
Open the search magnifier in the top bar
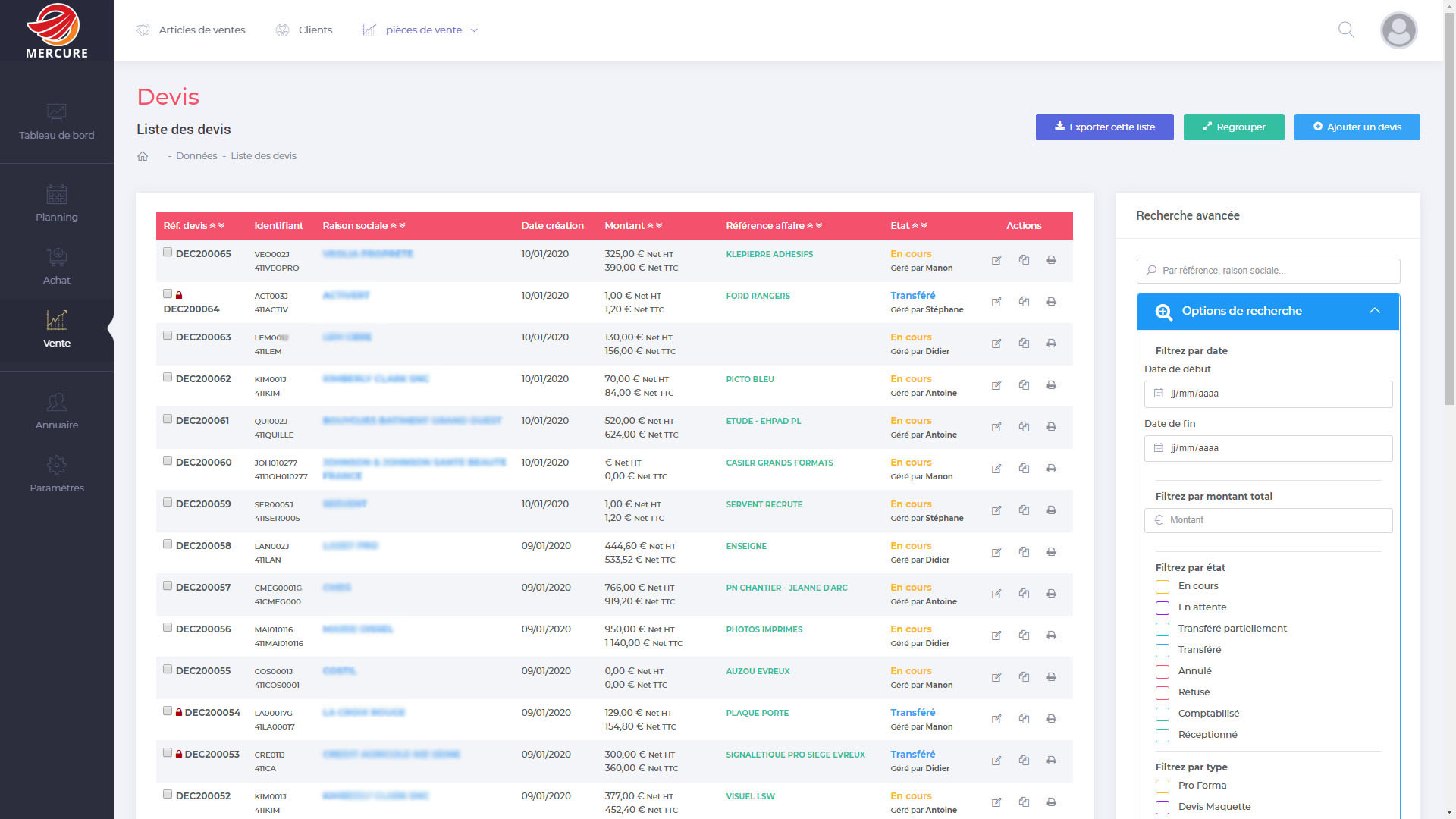coord(1346,30)
